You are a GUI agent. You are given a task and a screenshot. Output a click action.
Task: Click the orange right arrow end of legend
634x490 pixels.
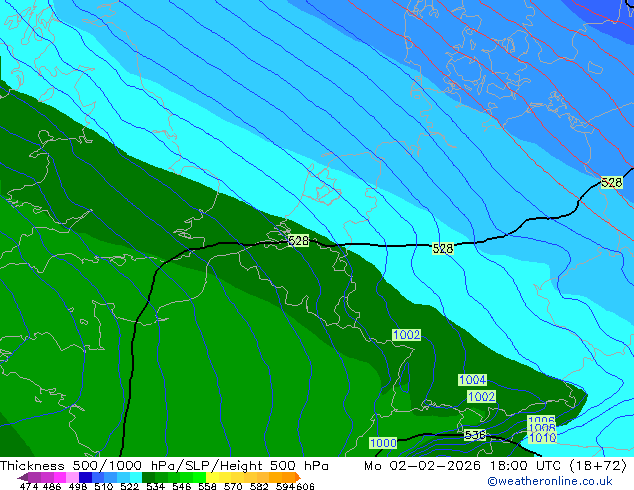(298, 478)
